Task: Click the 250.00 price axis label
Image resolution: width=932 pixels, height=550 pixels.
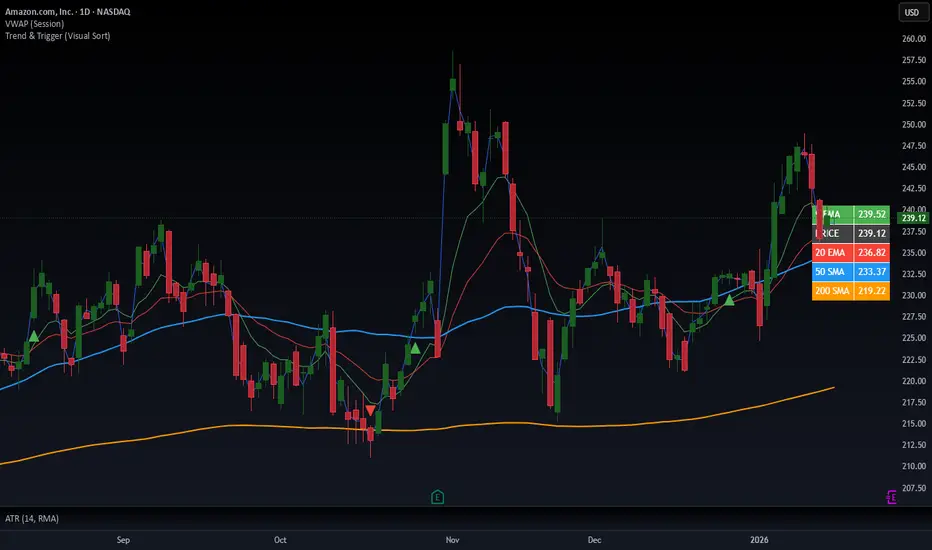Action: tap(914, 124)
